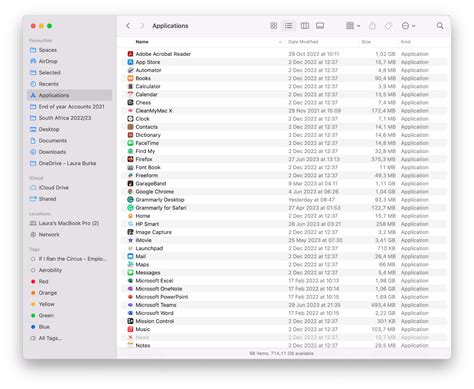Open Recents in the sidebar

coord(69,84)
